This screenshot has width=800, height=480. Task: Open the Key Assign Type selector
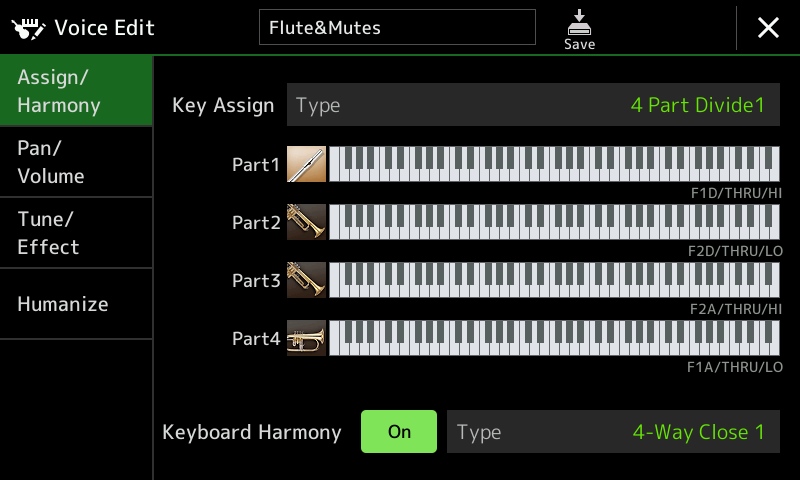pyautogui.click(x=533, y=105)
